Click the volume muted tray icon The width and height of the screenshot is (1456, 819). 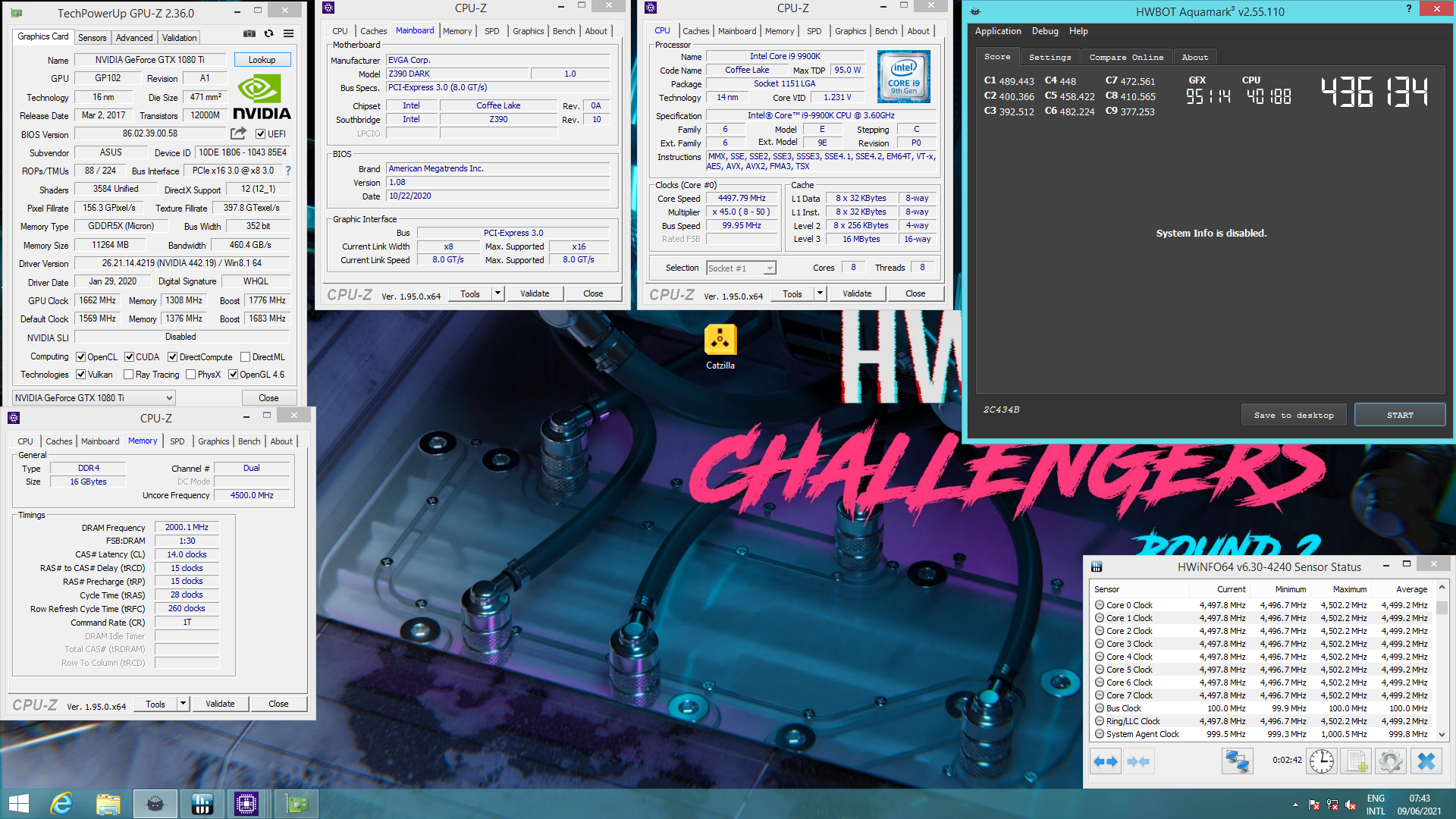[x=1351, y=805]
